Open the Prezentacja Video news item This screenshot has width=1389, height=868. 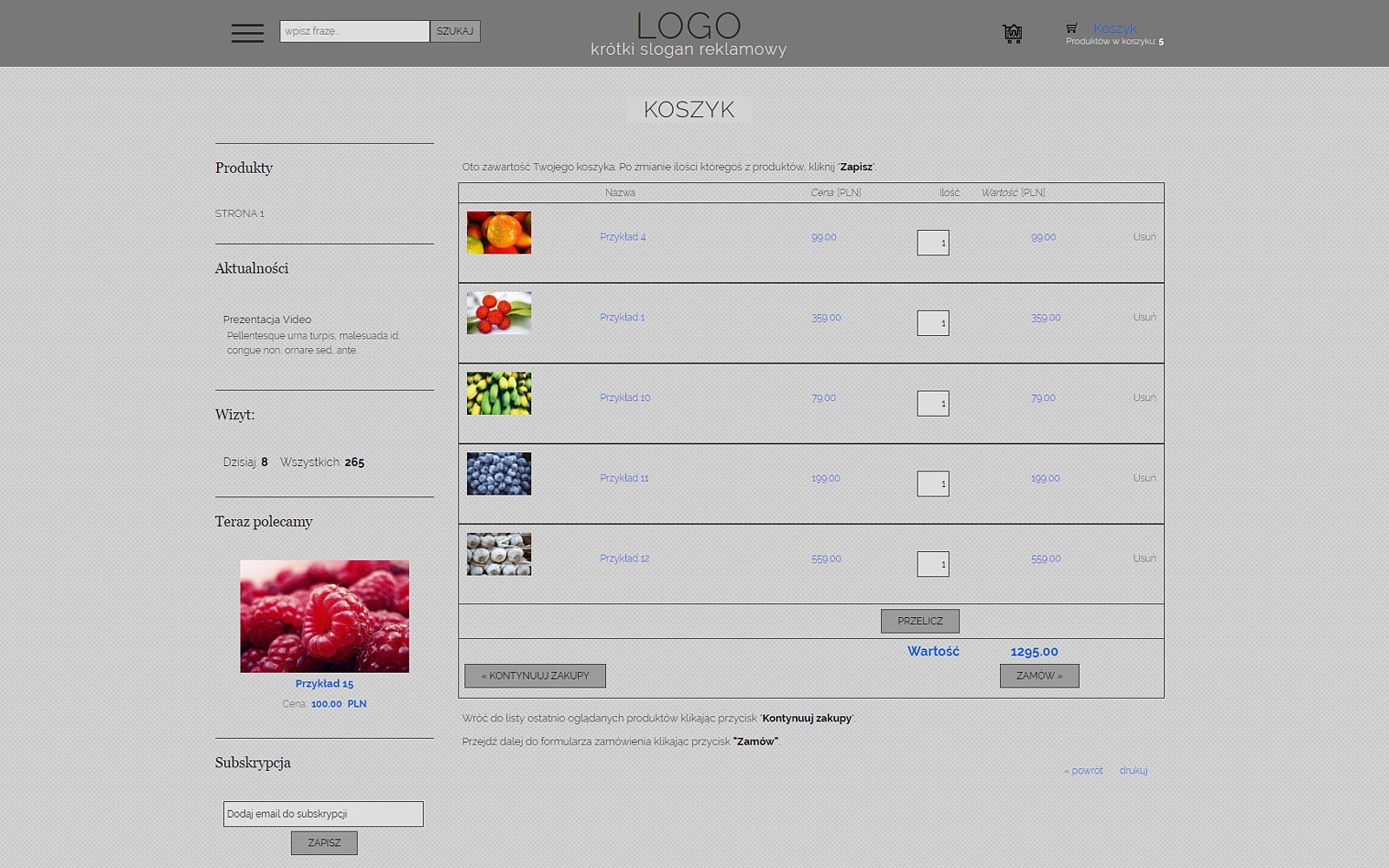click(267, 319)
